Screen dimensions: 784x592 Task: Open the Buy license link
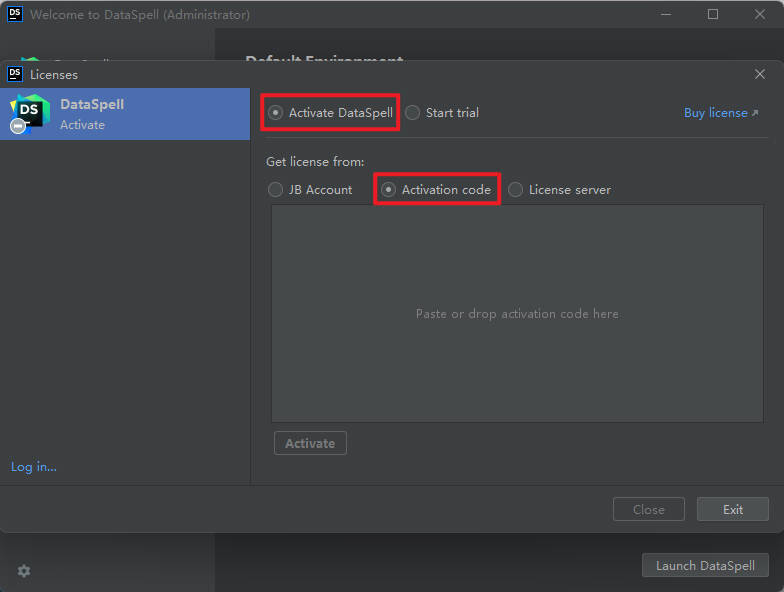point(720,113)
